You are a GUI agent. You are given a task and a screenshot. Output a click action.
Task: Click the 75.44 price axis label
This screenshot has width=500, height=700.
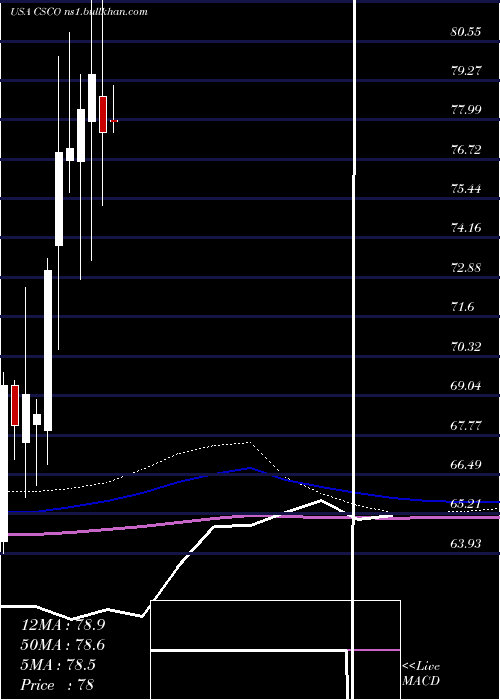466,189
